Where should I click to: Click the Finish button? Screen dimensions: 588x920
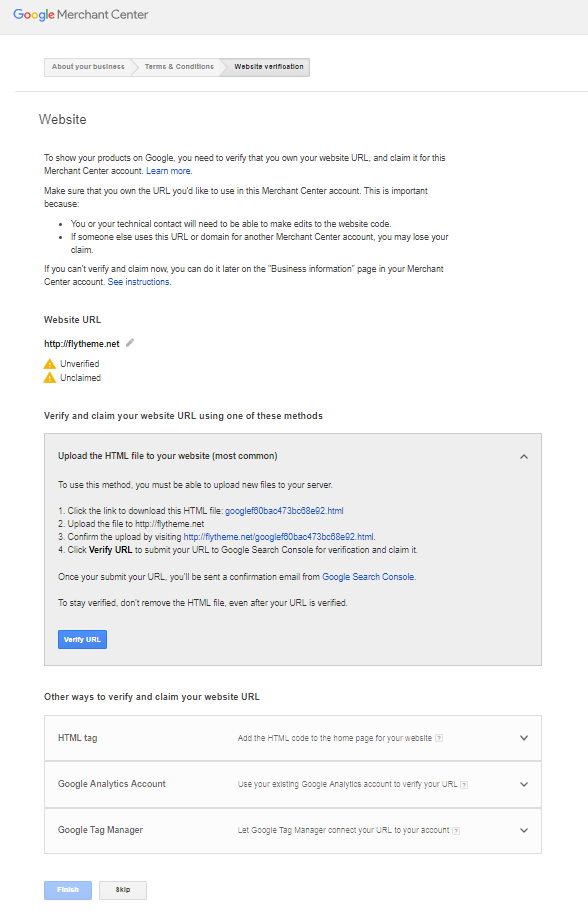pyautogui.click(x=68, y=890)
